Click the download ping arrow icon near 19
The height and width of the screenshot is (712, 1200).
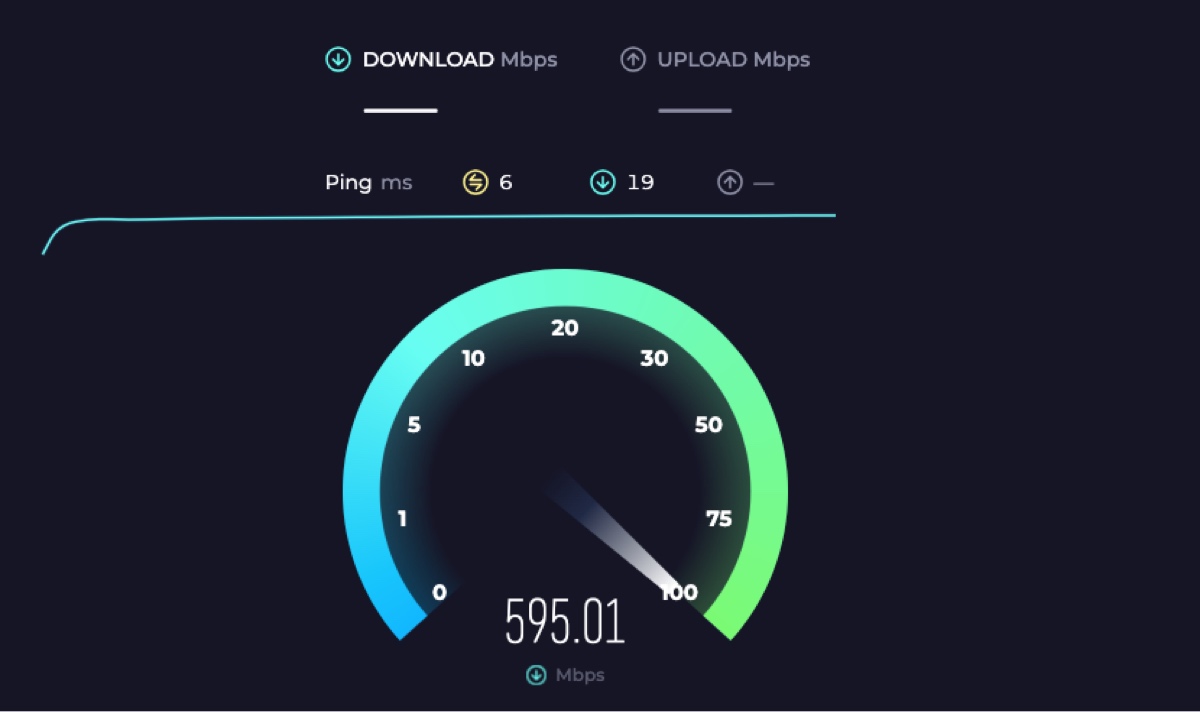602,182
